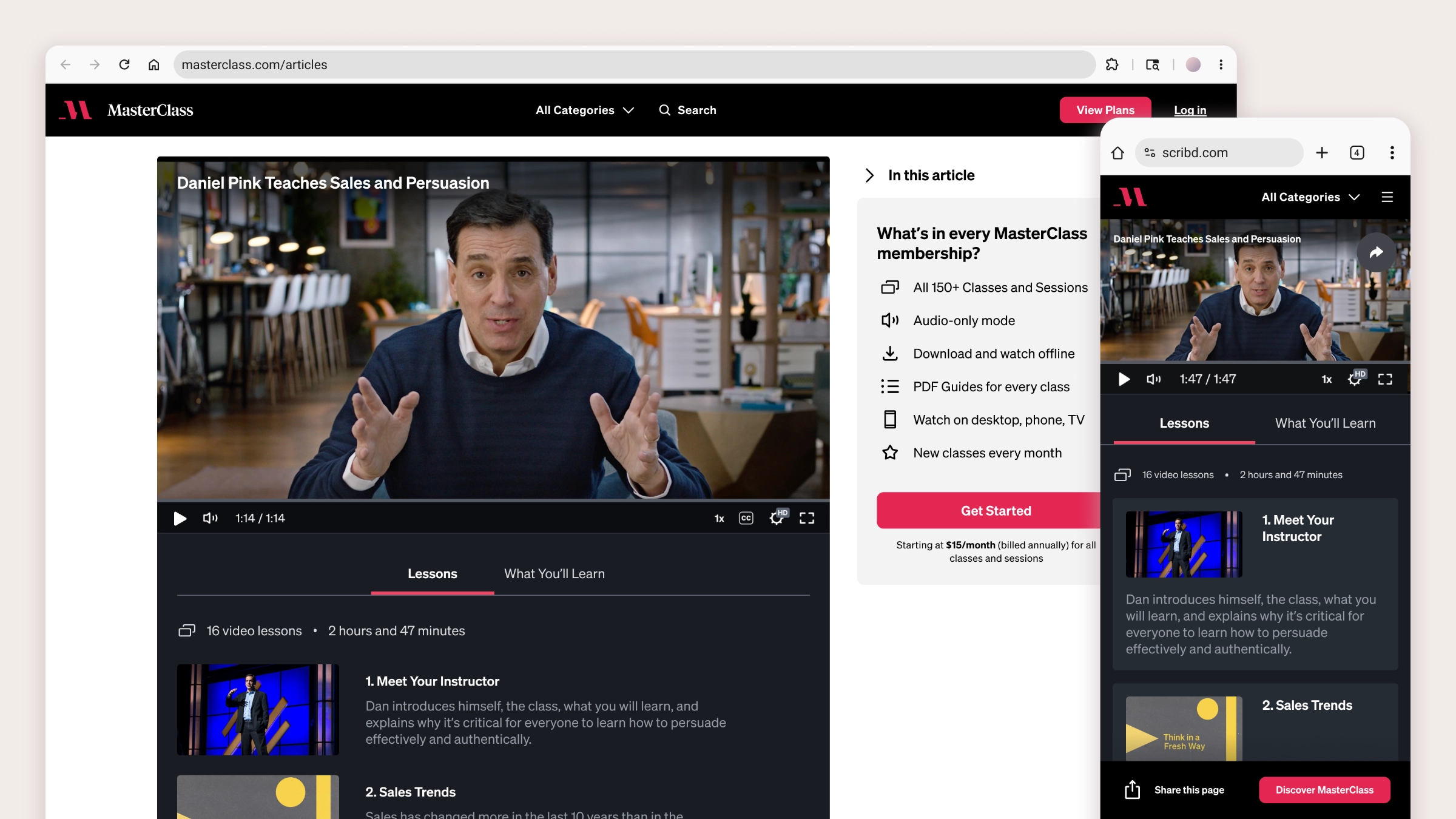Mute the mobile video volume

point(1154,379)
